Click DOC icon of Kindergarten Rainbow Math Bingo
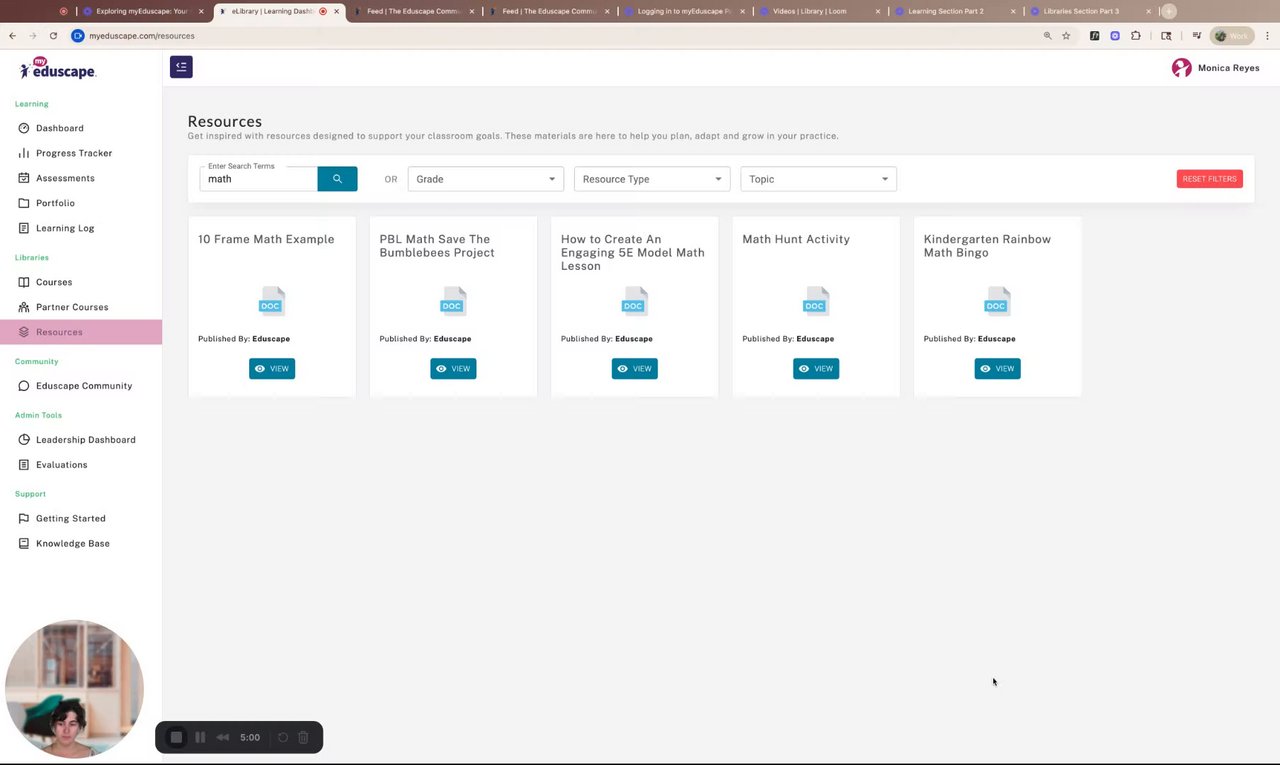The height and width of the screenshot is (765, 1280). 997,301
